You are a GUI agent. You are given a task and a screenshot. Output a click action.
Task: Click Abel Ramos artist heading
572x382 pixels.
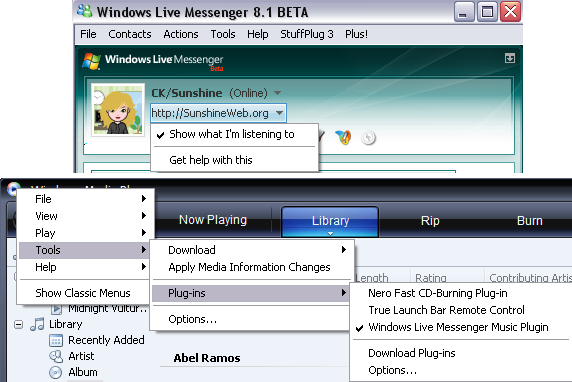(207, 358)
